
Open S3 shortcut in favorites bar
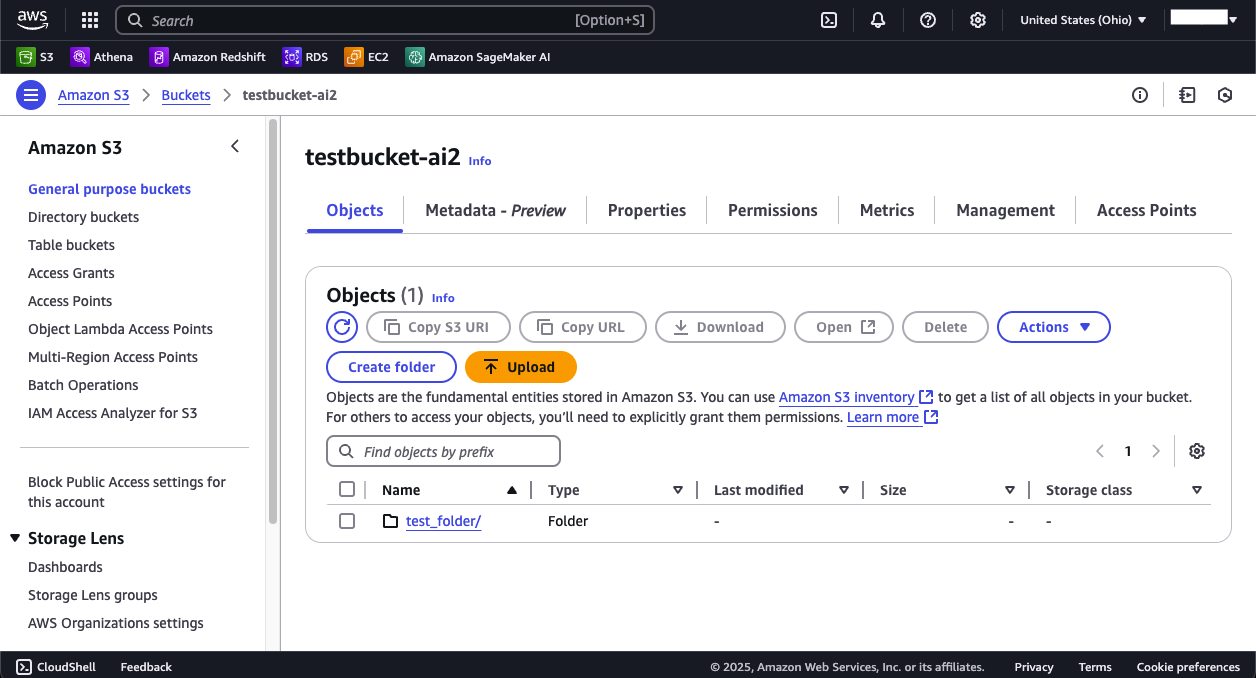pyautogui.click(x=35, y=57)
